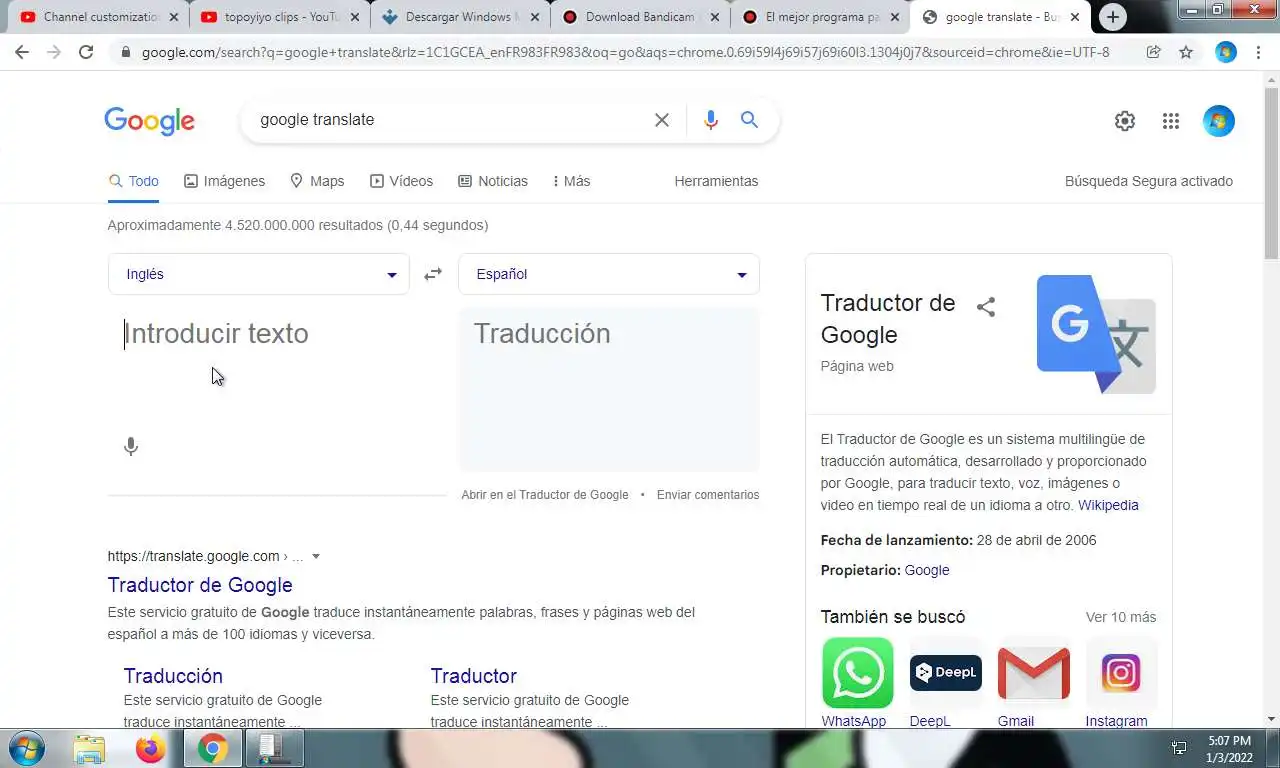This screenshot has width=1280, height=768.
Task: Open Google owner link under Propietario
Action: point(927,570)
